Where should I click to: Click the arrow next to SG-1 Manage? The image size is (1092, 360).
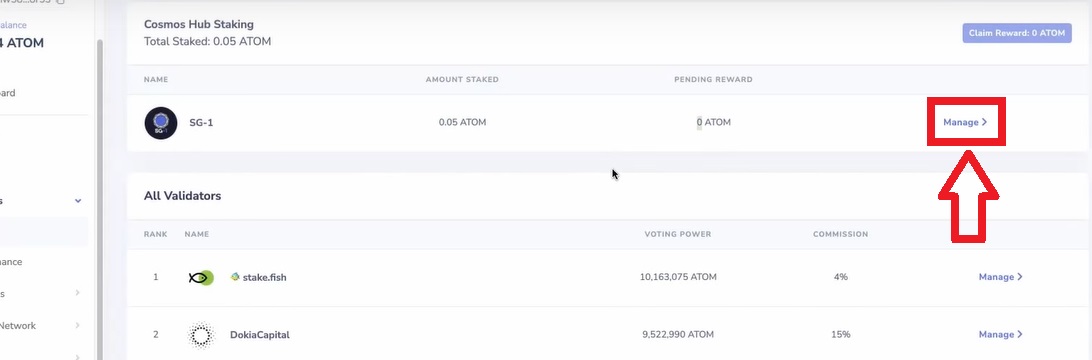tap(985, 123)
